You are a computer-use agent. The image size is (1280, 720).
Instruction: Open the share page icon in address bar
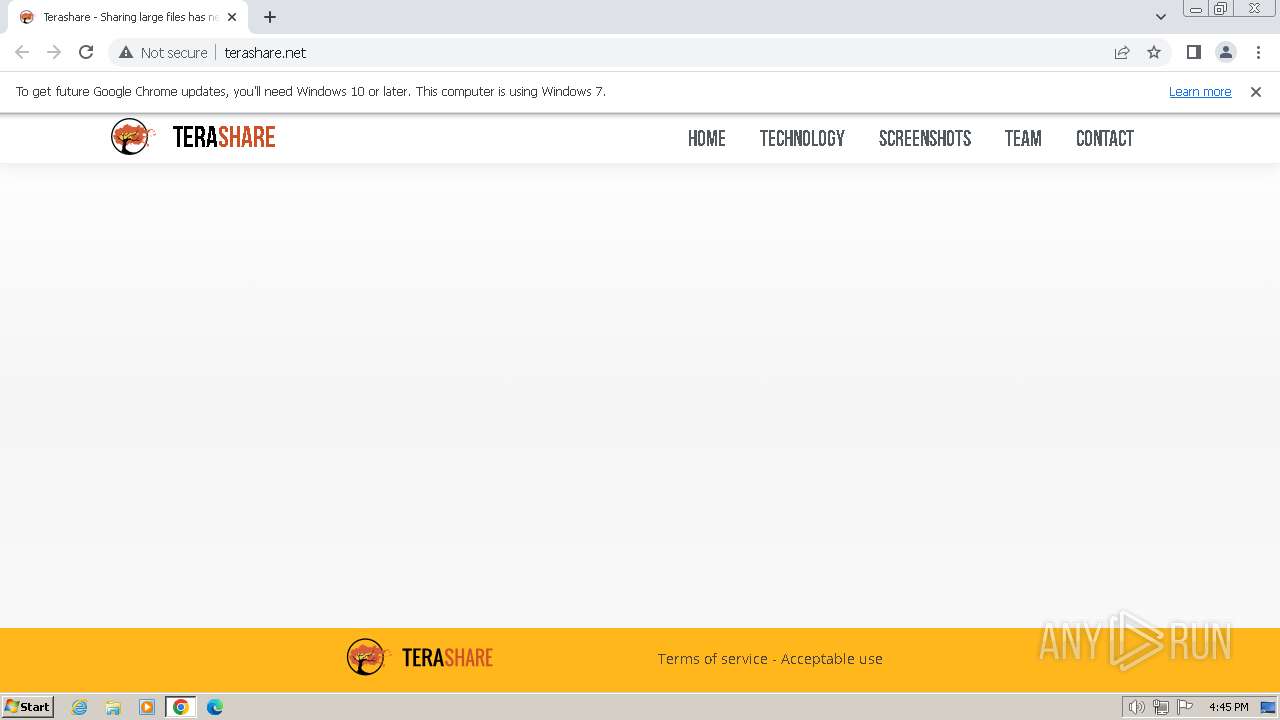coord(1122,52)
